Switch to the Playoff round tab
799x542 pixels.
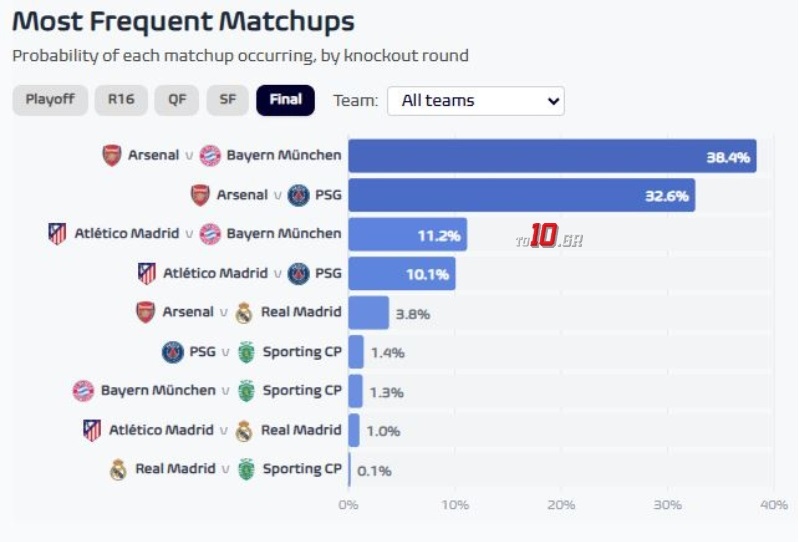50,100
